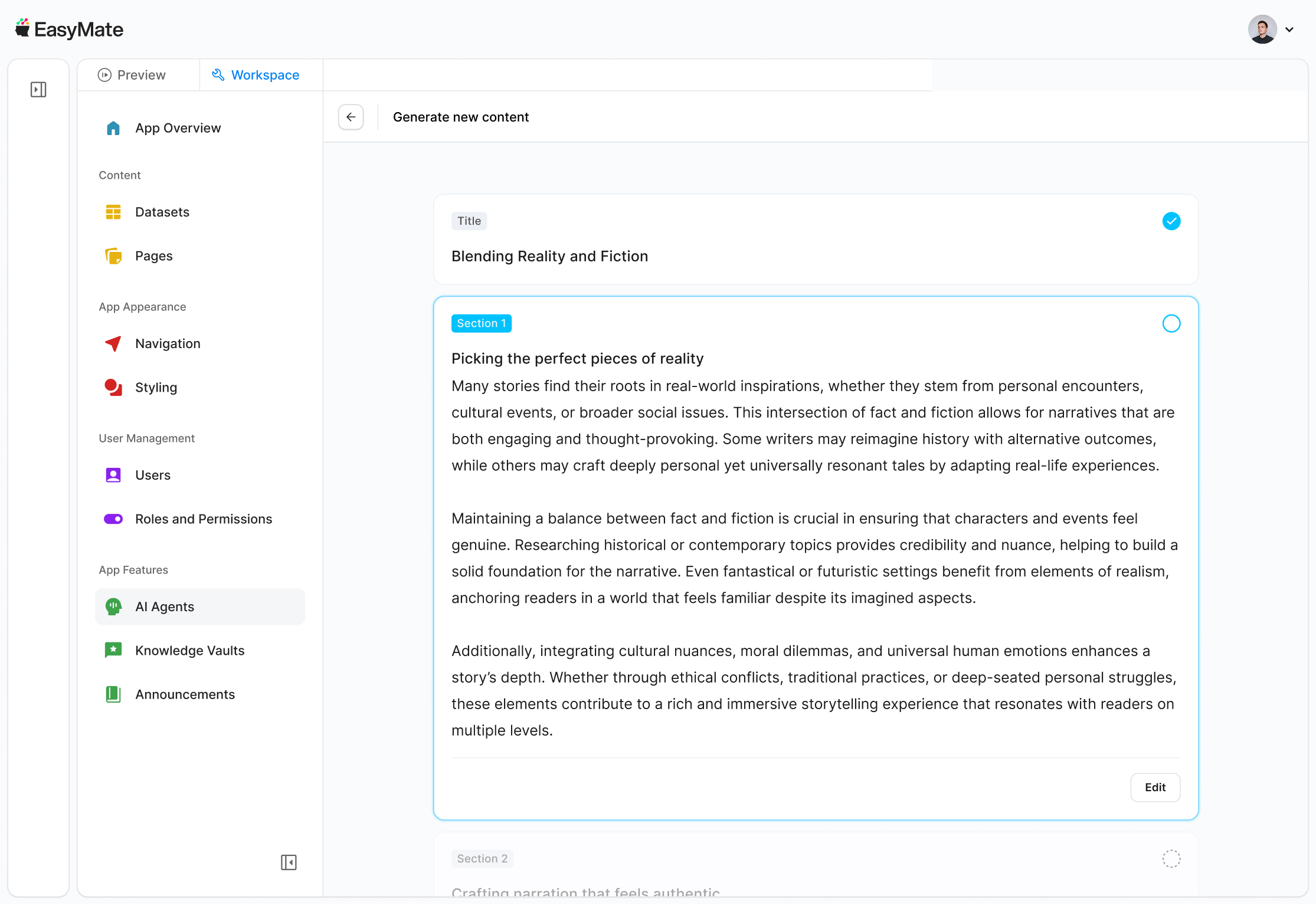Switch to the Preview tab
Viewport: 1316px width, 905px height.
click(x=132, y=75)
